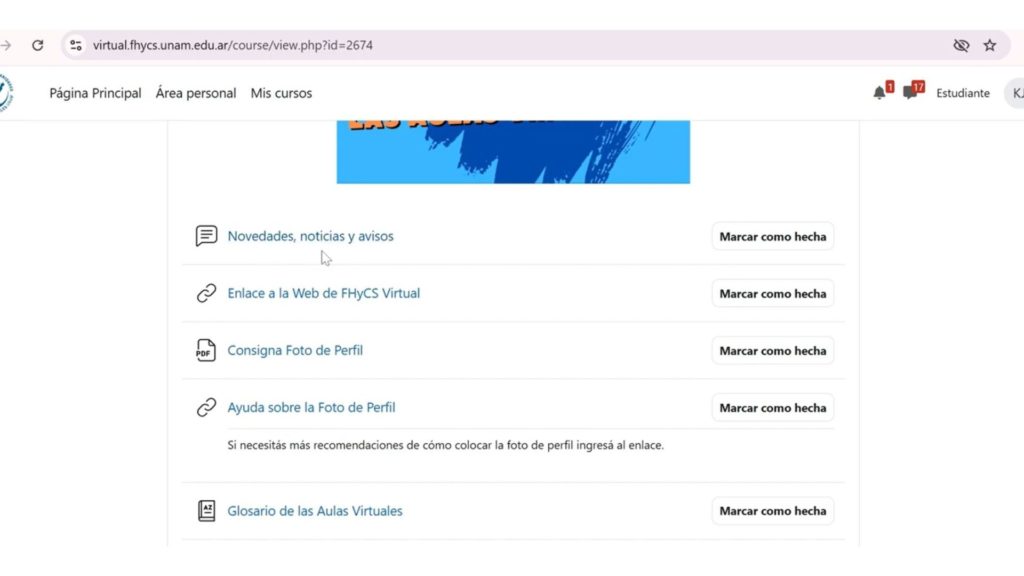The width and height of the screenshot is (1024, 576).
Task: Click the notifications bell icon
Action: click(x=879, y=93)
